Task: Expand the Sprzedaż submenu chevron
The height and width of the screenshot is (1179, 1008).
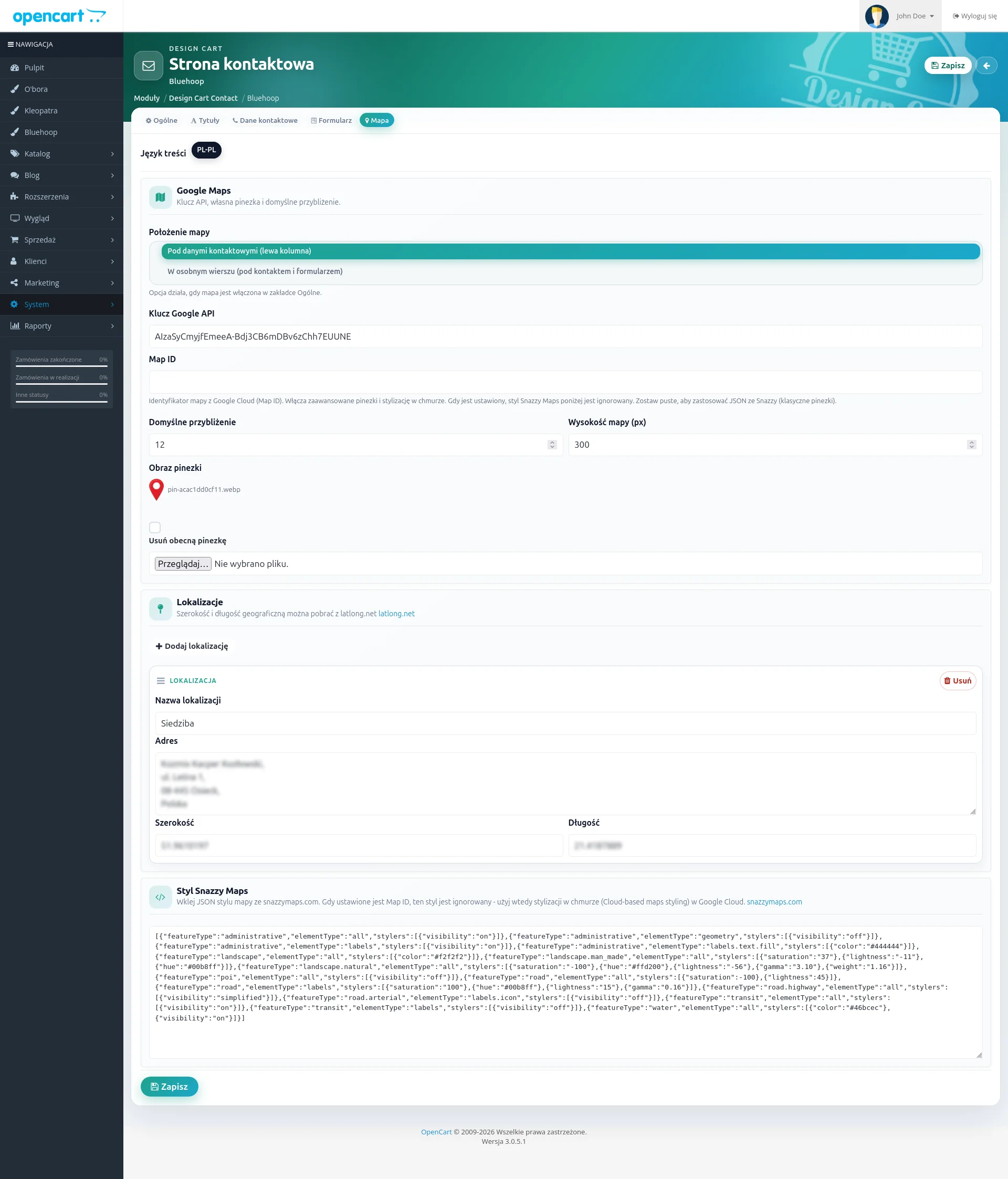Action: tap(112, 240)
